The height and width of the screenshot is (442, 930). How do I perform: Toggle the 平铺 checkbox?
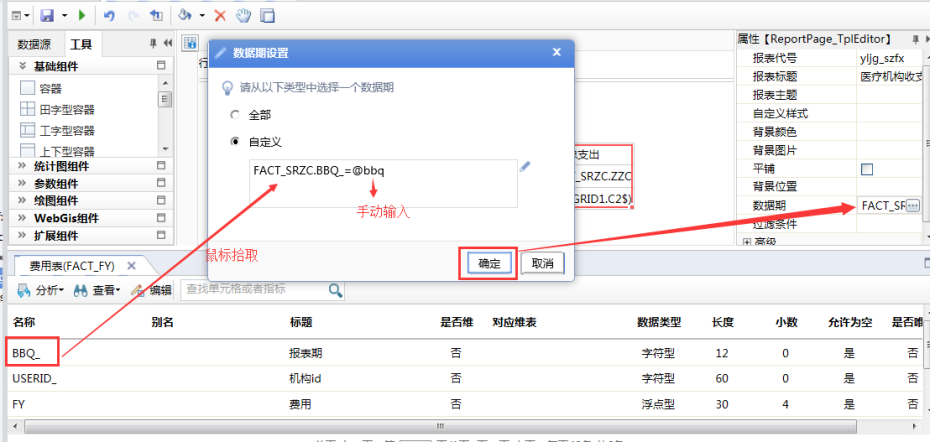(867, 169)
